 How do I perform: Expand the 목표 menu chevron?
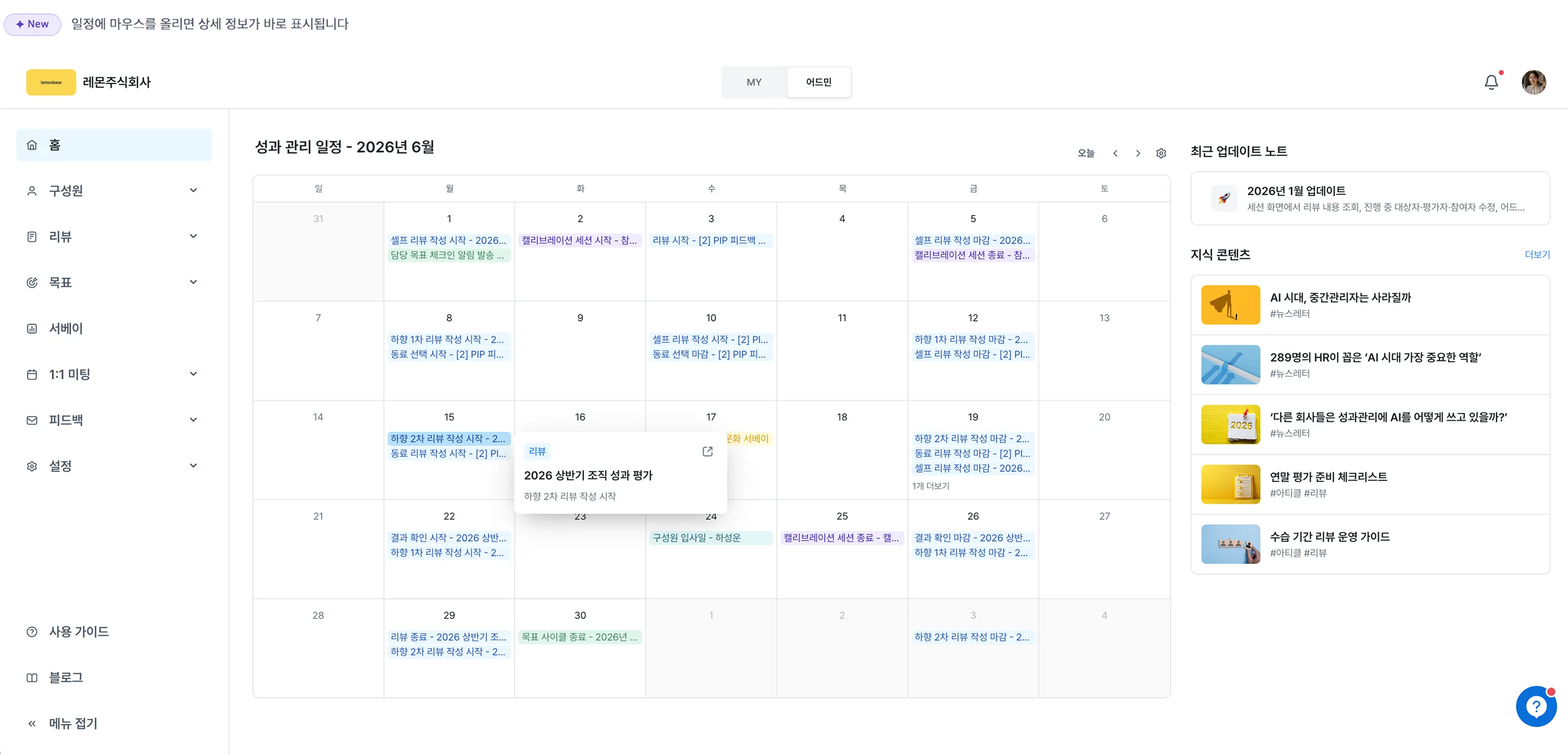click(x=193, y=282)
